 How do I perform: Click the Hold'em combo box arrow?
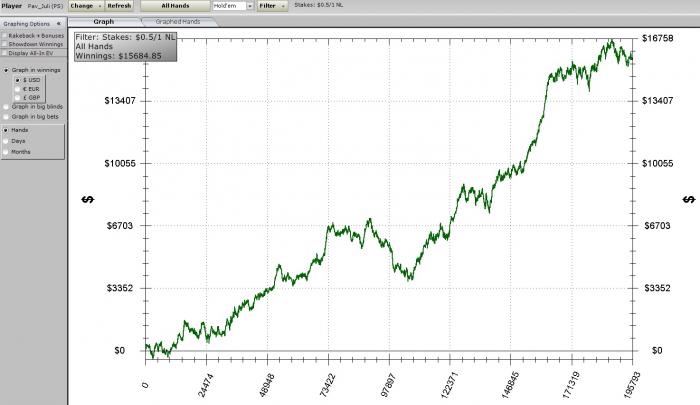[250, 6]
